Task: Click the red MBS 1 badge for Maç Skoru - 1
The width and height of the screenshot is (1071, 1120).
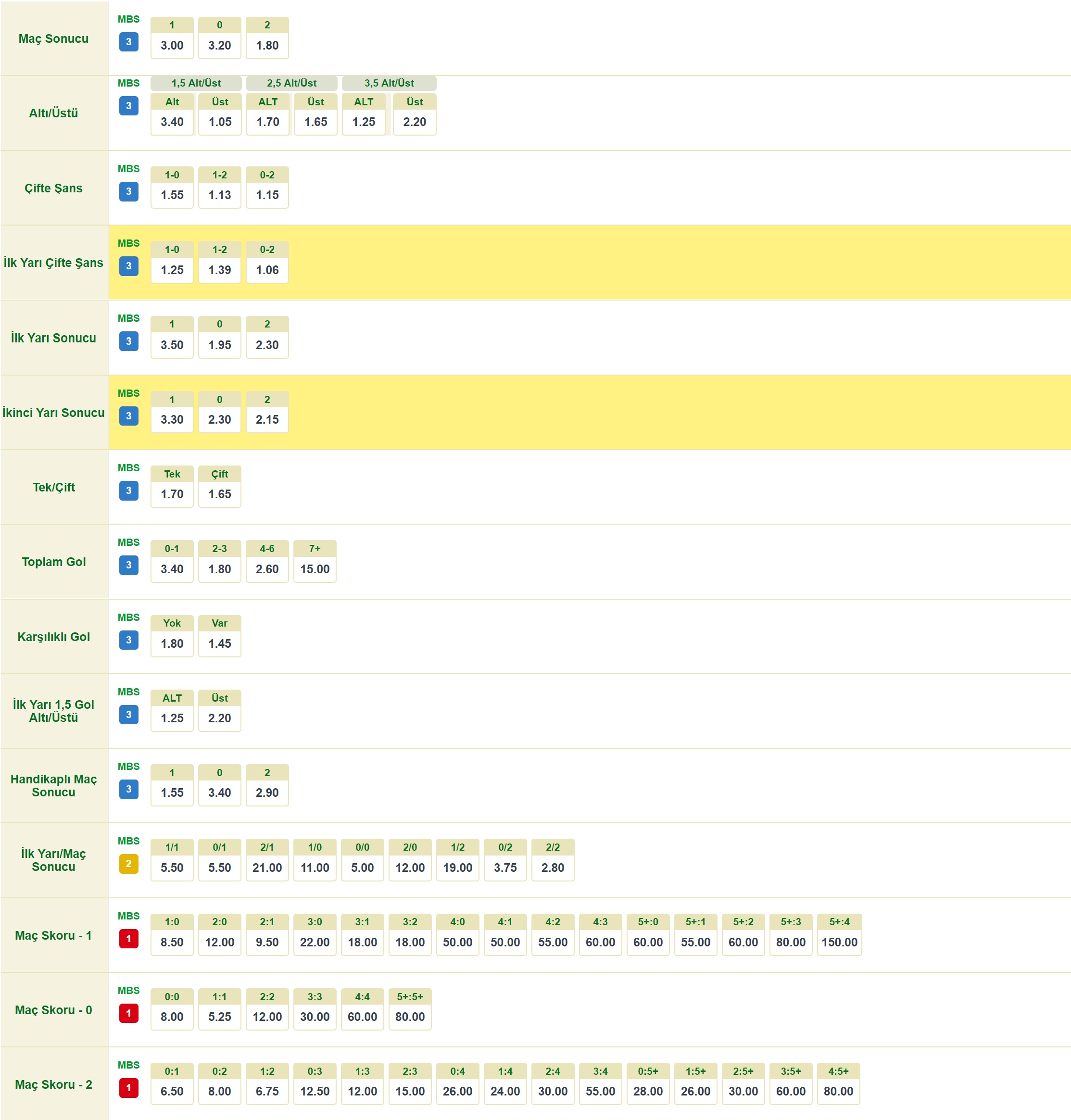Action: (128, 939)
